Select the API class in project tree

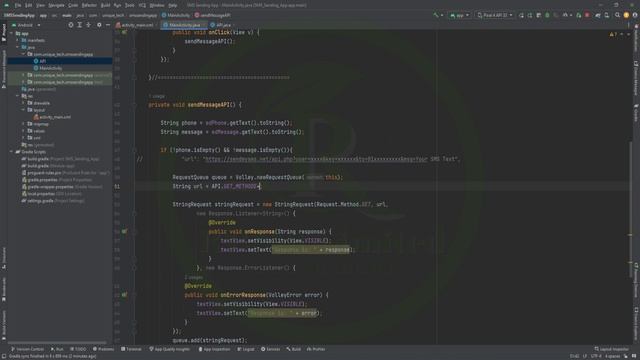(x=40, y=61)
